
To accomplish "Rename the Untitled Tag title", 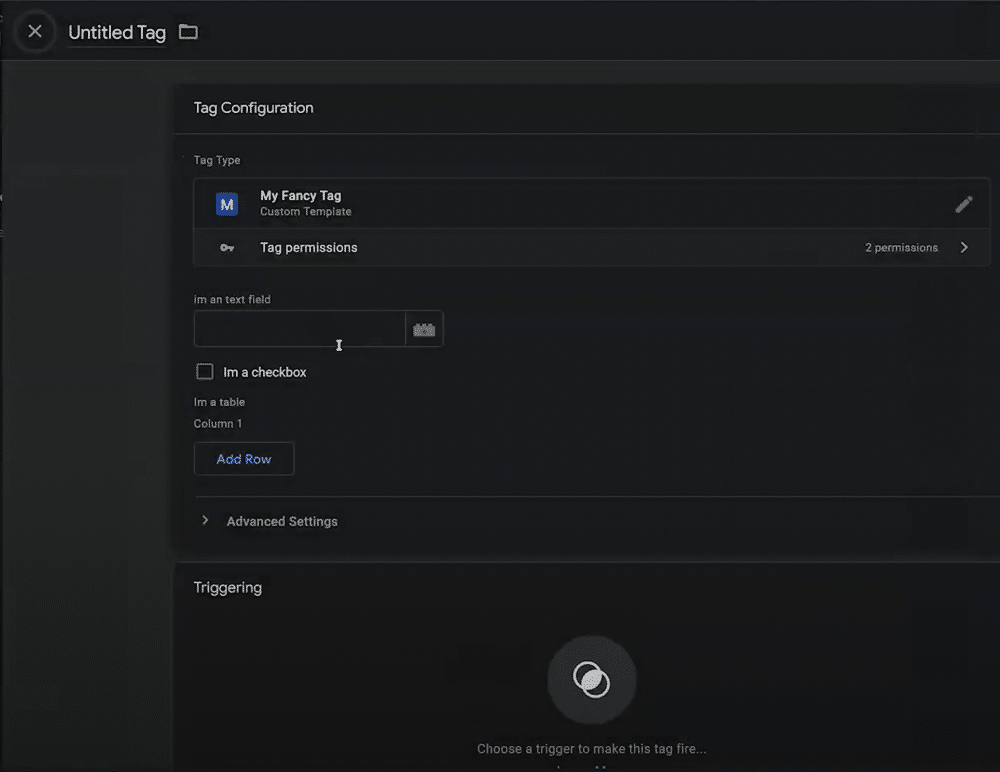I will click(117, 33).
